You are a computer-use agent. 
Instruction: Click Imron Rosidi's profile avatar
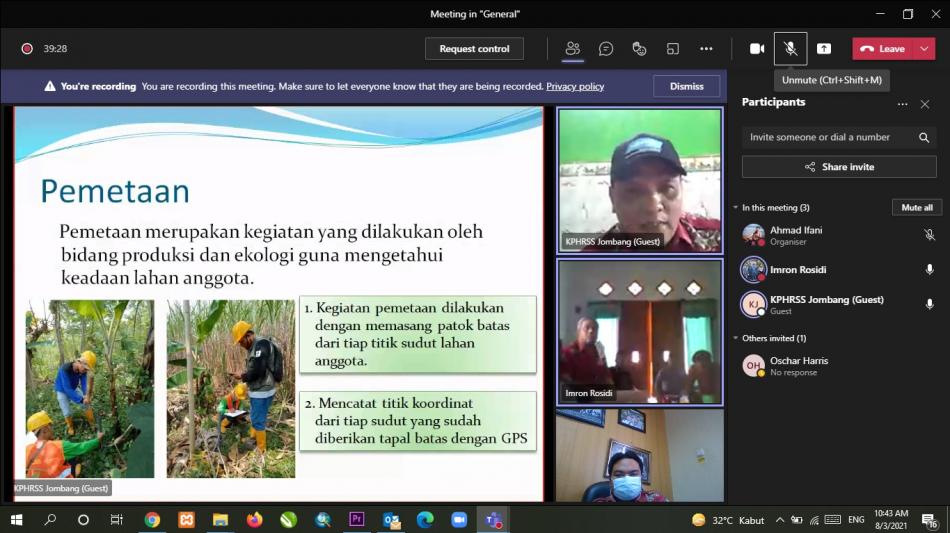click(x=753, y=270)
